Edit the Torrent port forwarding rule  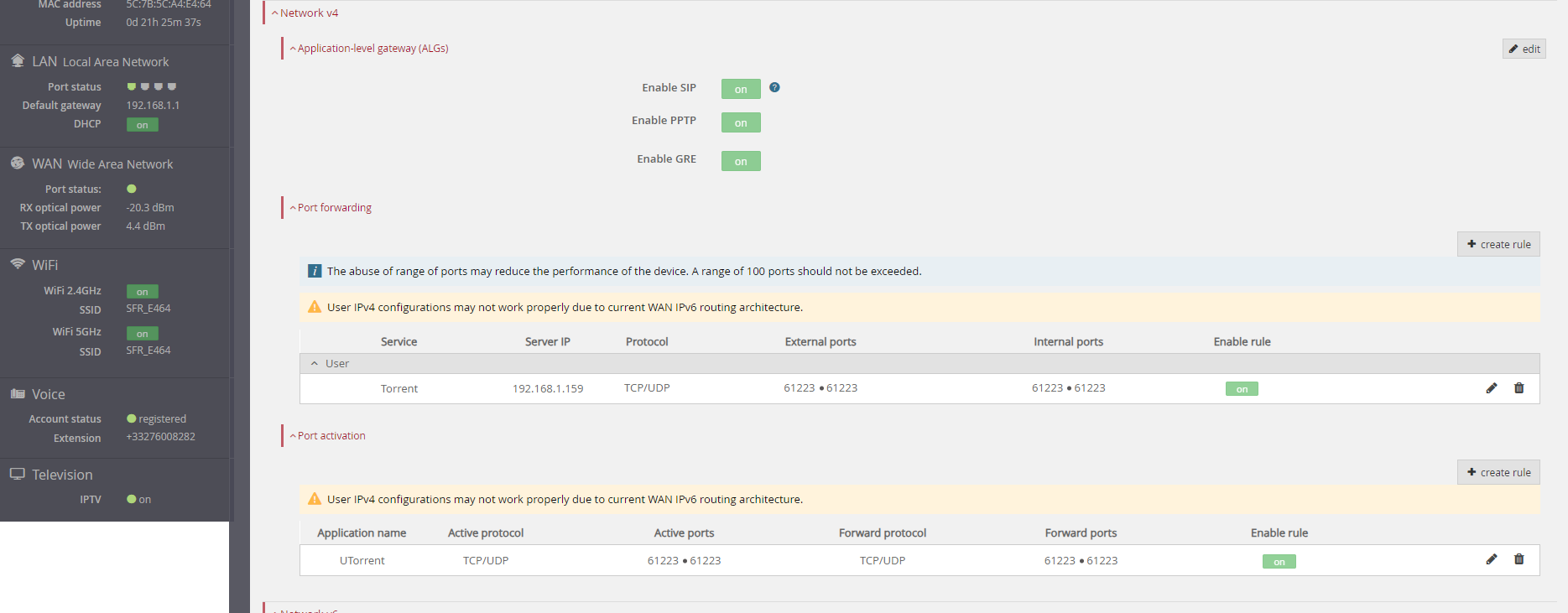(1491, 388)
